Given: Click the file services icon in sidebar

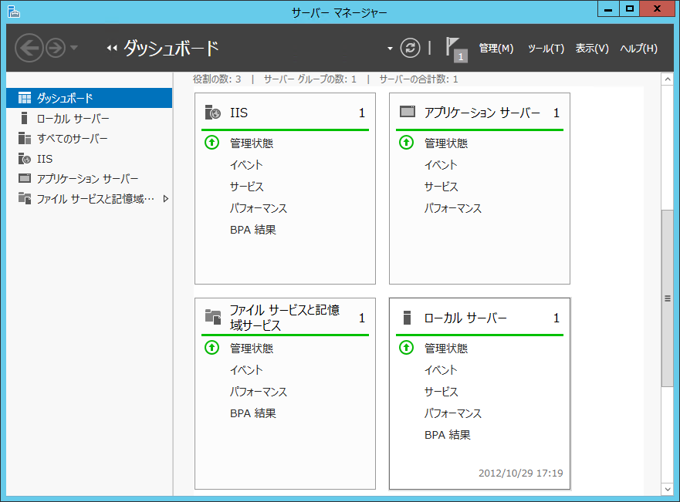Looking at the screenshot, I should [24, 199].
